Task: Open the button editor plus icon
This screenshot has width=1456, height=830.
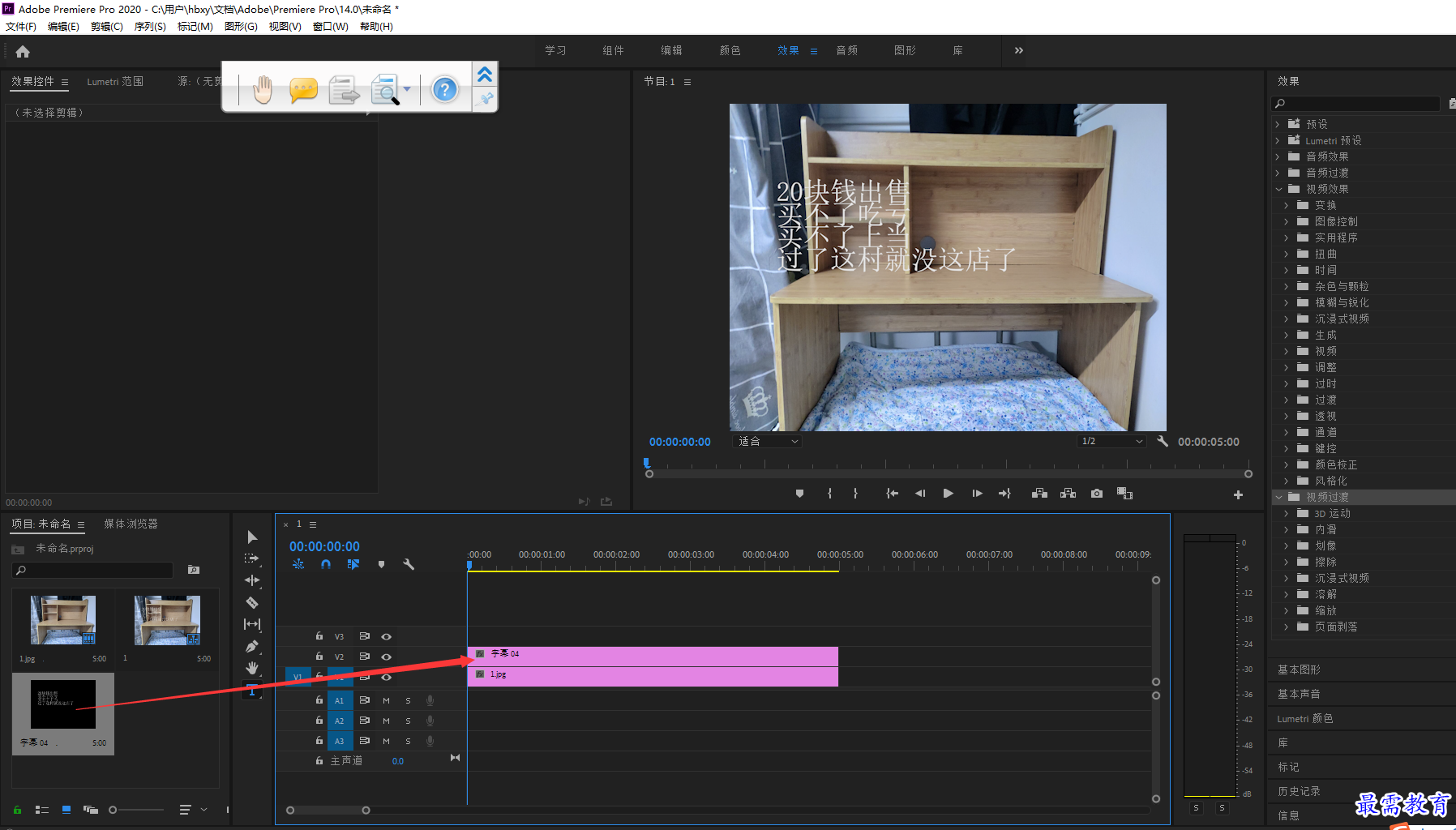Action: 1238,494
